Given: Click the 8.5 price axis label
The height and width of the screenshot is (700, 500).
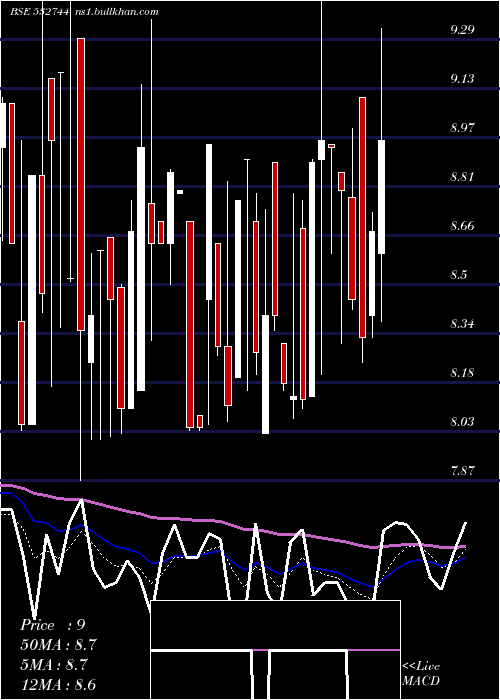Looking at the screenshot, I should point(459,275).
